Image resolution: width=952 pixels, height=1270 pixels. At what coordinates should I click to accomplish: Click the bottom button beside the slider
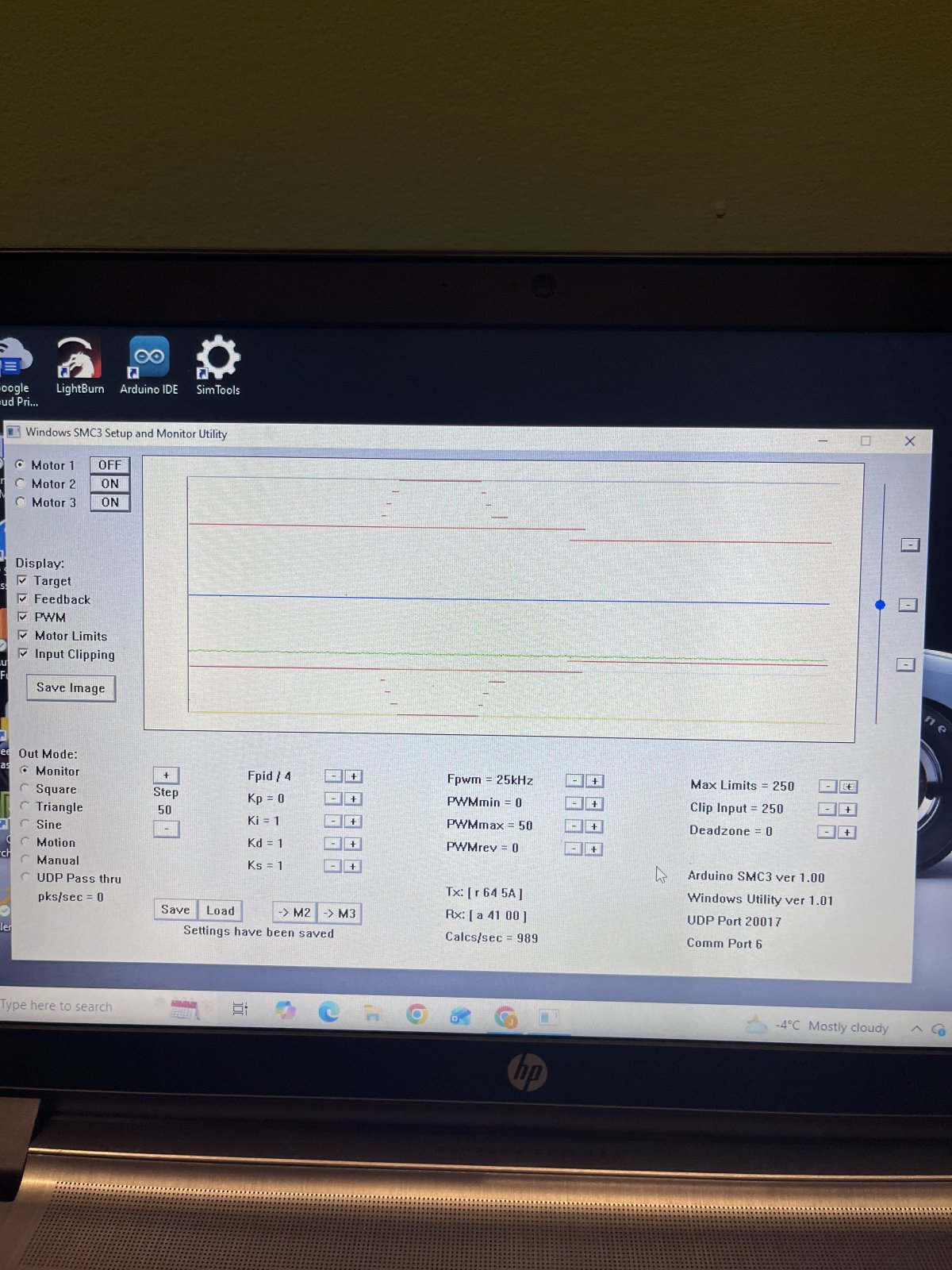point(906,664)
